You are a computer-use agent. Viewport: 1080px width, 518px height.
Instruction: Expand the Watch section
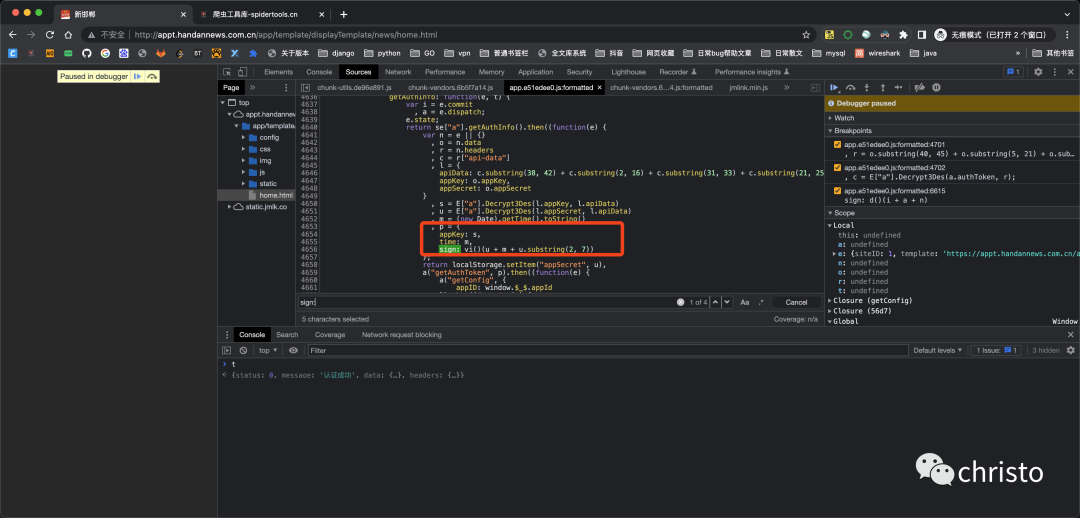pos(845,118)
